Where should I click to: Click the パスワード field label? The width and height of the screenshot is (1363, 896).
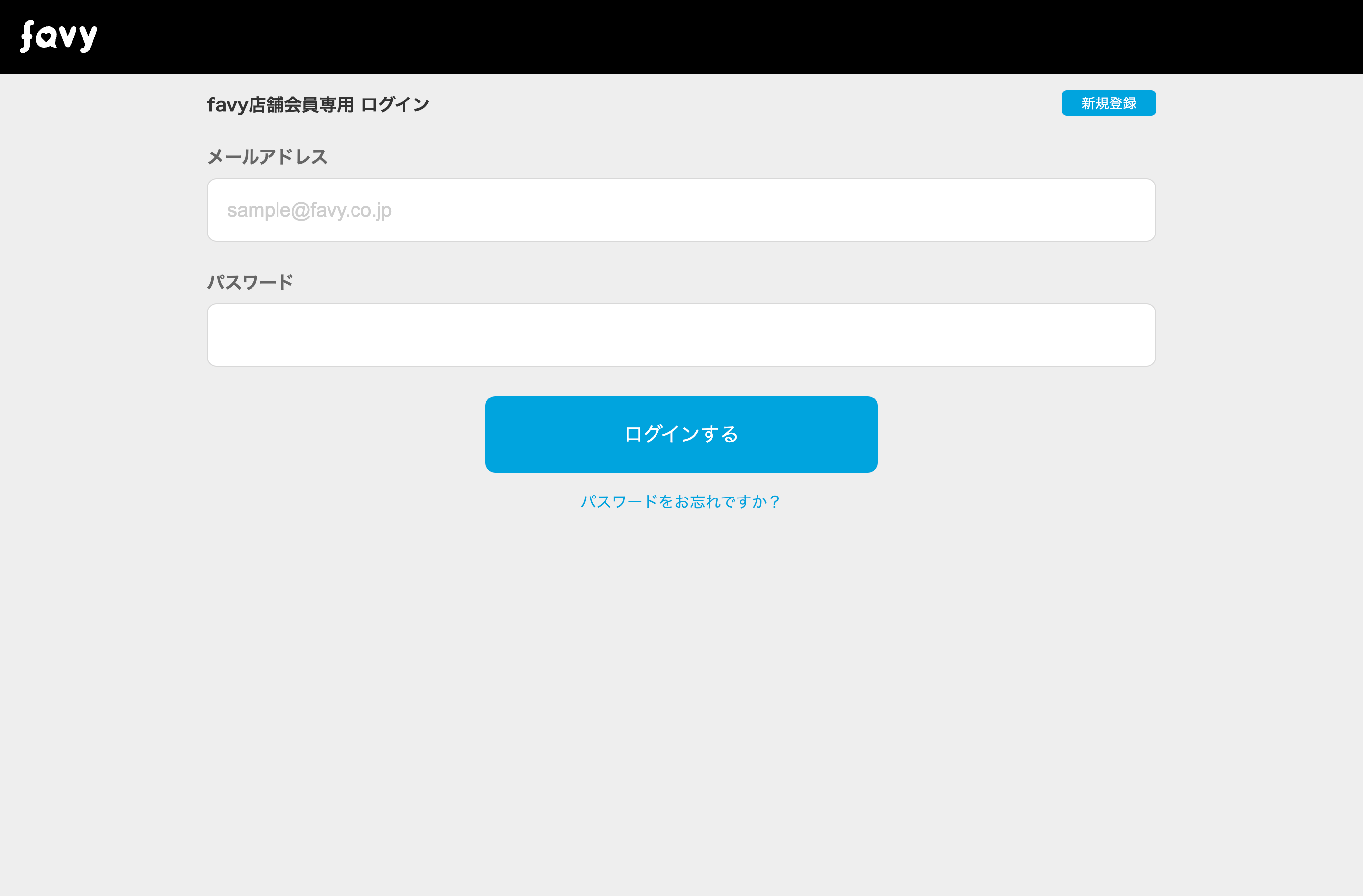coord(250,282)
